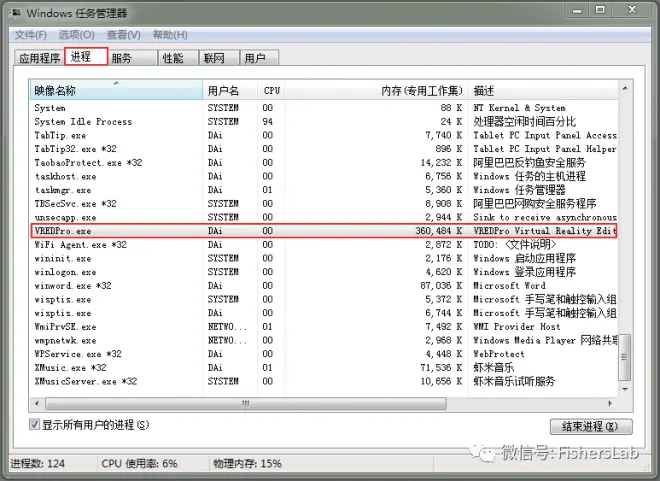Click the CPU value 94
660x481 pixels.
click(268, 122)
